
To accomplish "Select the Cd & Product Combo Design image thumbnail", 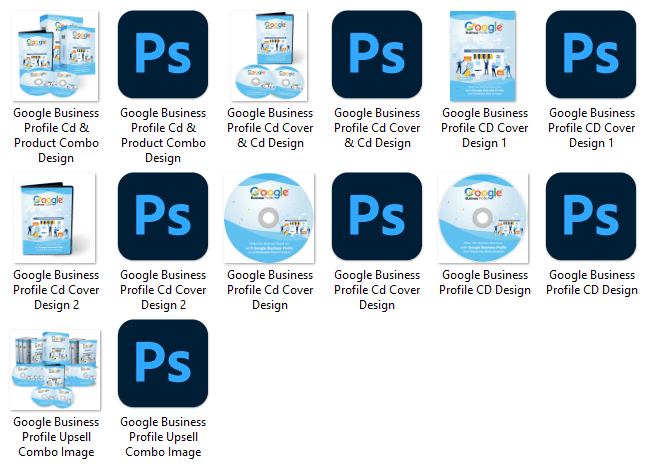I will (x=55, y=56).
